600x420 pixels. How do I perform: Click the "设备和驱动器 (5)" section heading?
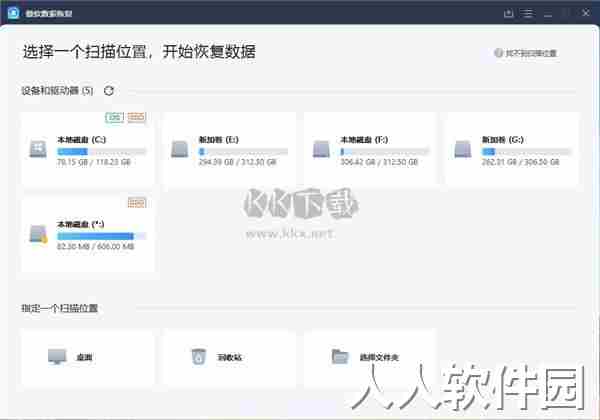pyautogui.click(x=57, y=91)
